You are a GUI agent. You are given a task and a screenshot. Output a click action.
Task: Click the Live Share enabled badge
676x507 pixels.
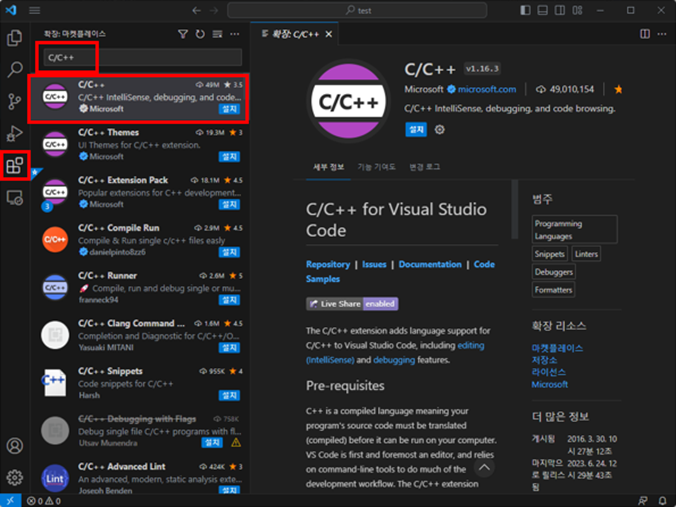352,304
